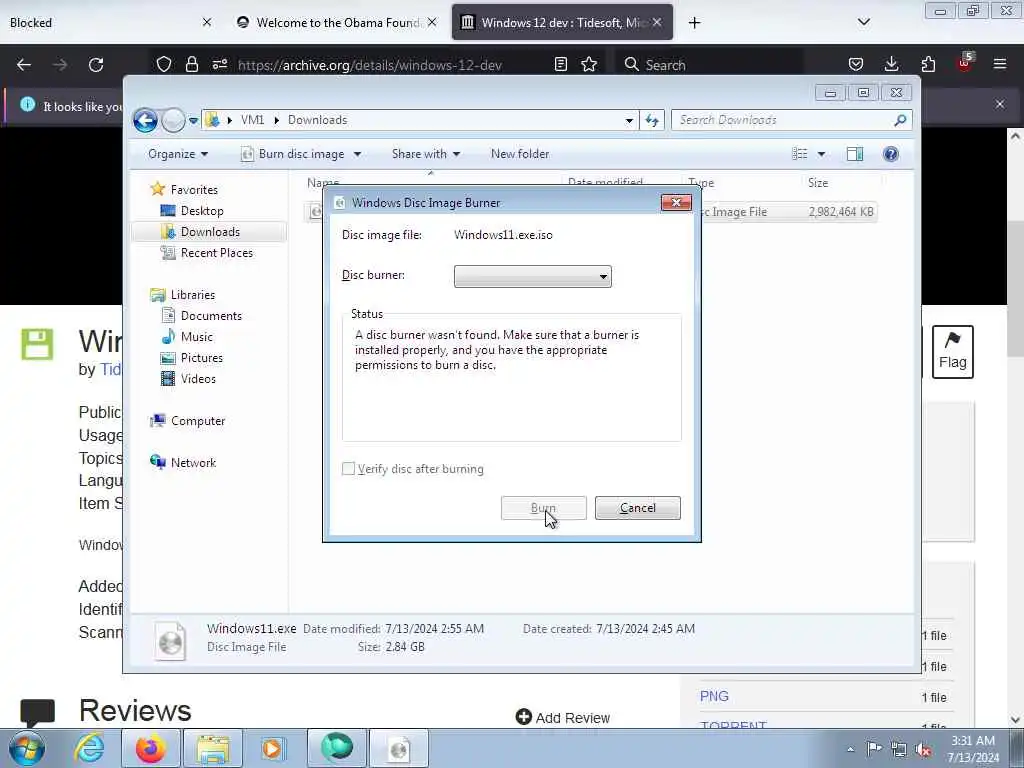This screenshot has height=768, width=1024.
Task: Click the Burn button in the dialog
Action: pos(543,508)
